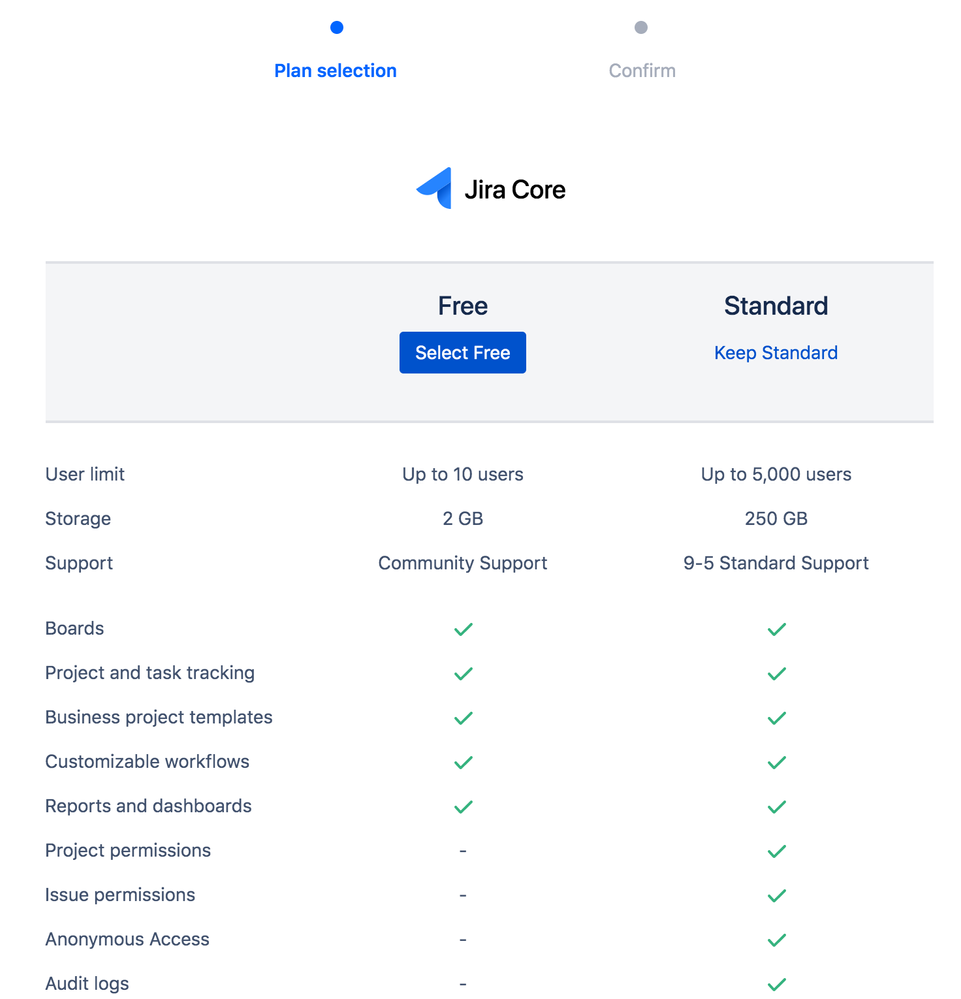Click Standard checkmark for Project and task tracking
Screen dimensions: 961x999
776,673
